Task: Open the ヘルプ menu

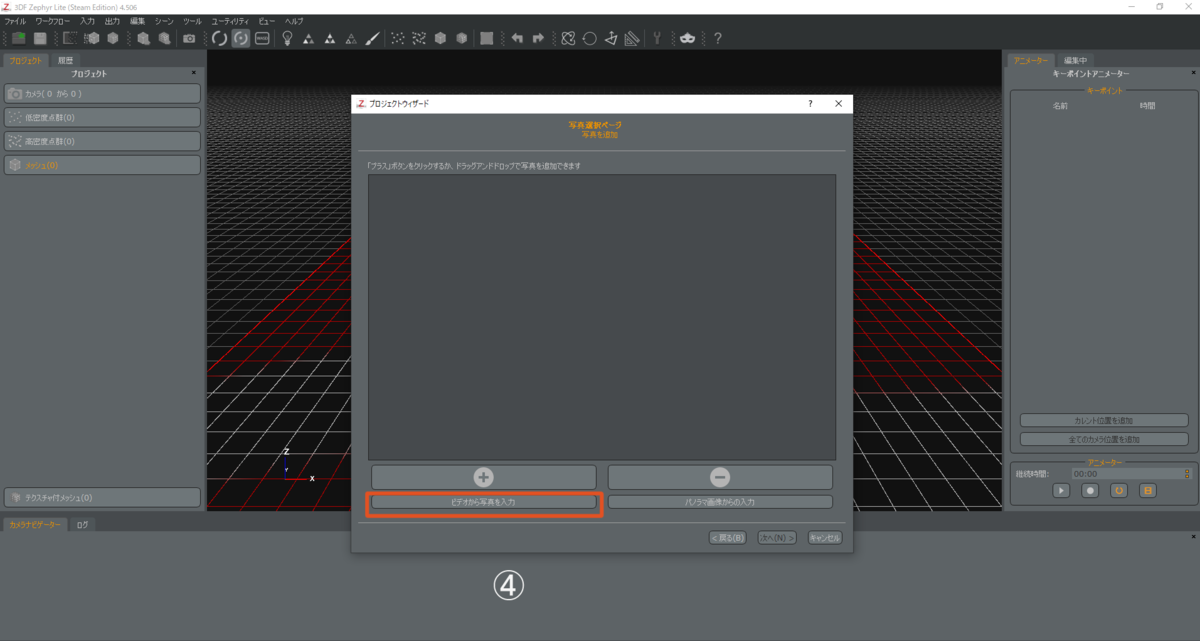Action: coord(294,21)
